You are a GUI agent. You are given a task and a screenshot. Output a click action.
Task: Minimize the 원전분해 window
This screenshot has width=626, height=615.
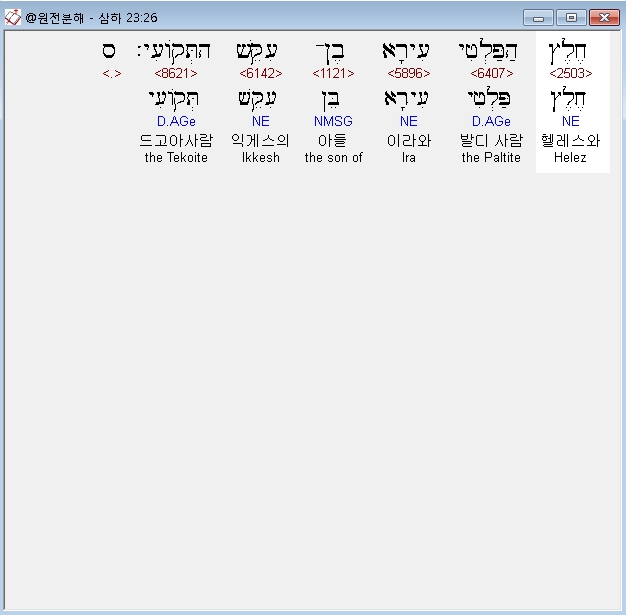(x=538, y=18)
